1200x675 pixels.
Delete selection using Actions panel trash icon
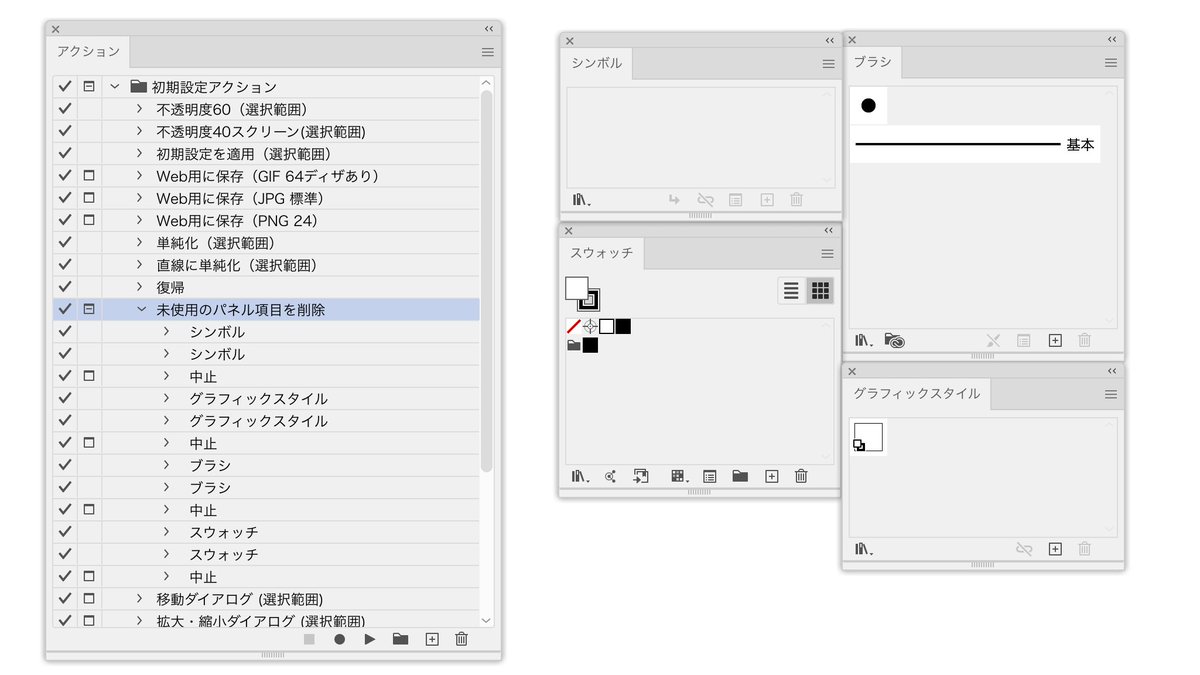[461, 639]
